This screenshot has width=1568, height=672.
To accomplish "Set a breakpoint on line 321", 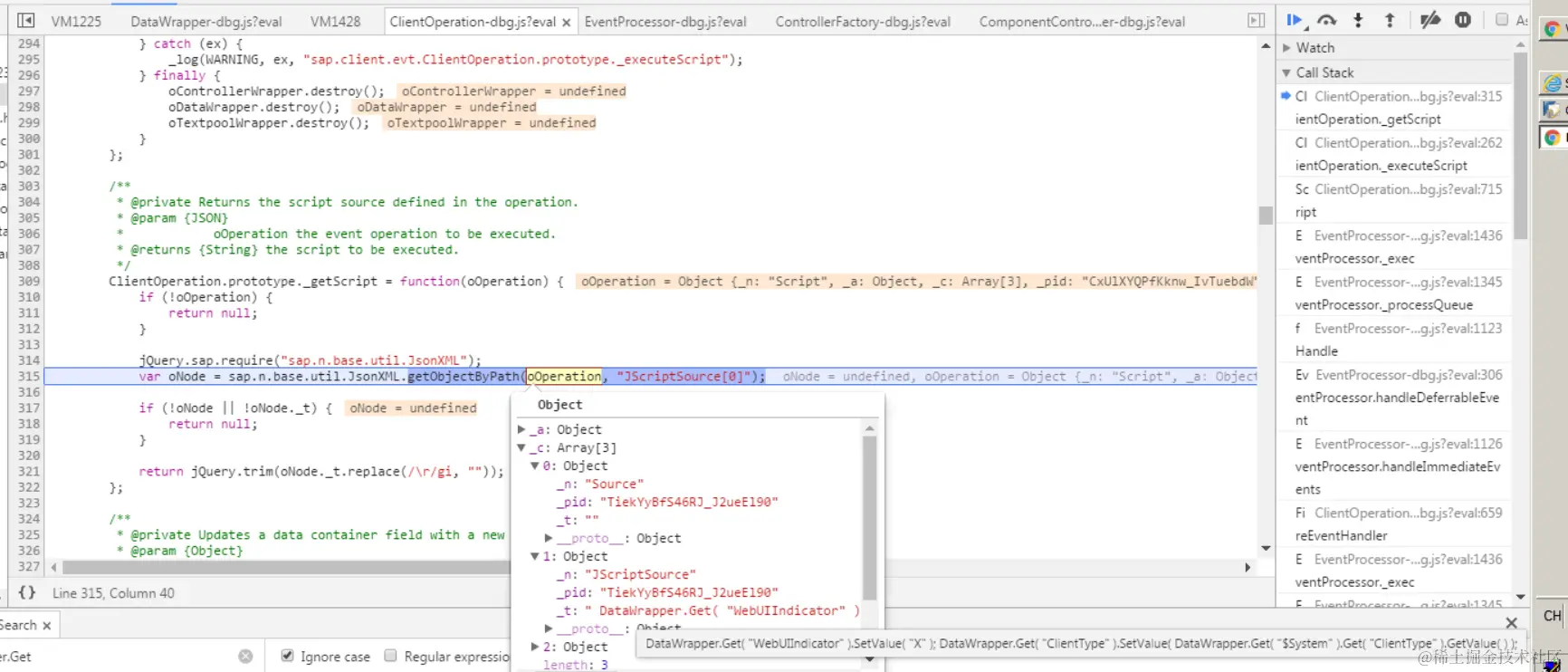I will coord(28,471).
